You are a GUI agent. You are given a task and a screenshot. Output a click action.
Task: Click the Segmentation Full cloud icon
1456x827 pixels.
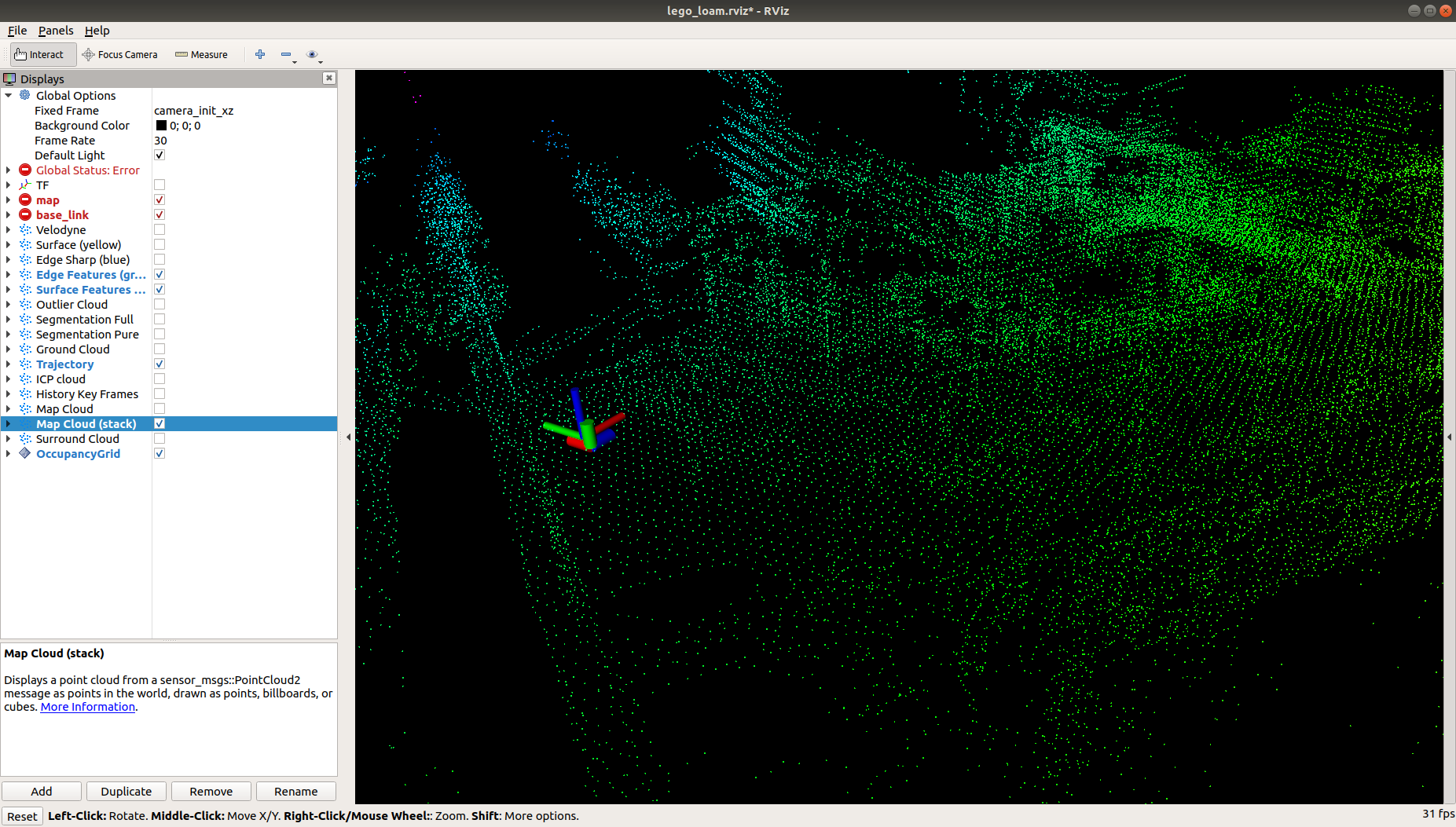(25, 319)
